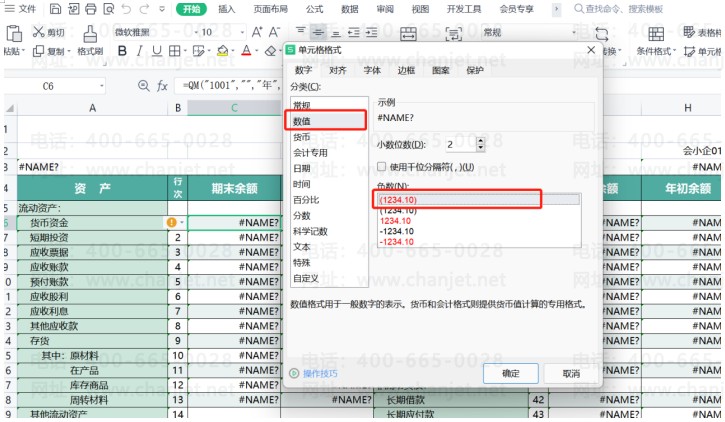The image size is (725, 422).
Task: Toggle Underline formatting
Action: pos(157,51)
